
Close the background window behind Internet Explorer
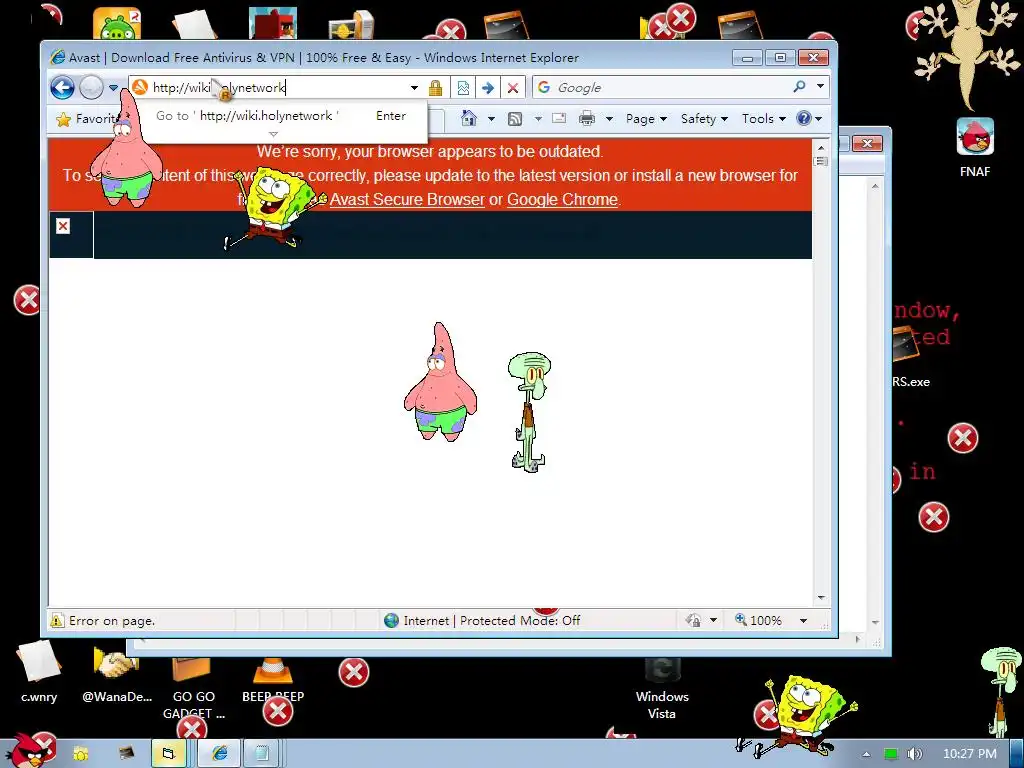pos(867,143)
